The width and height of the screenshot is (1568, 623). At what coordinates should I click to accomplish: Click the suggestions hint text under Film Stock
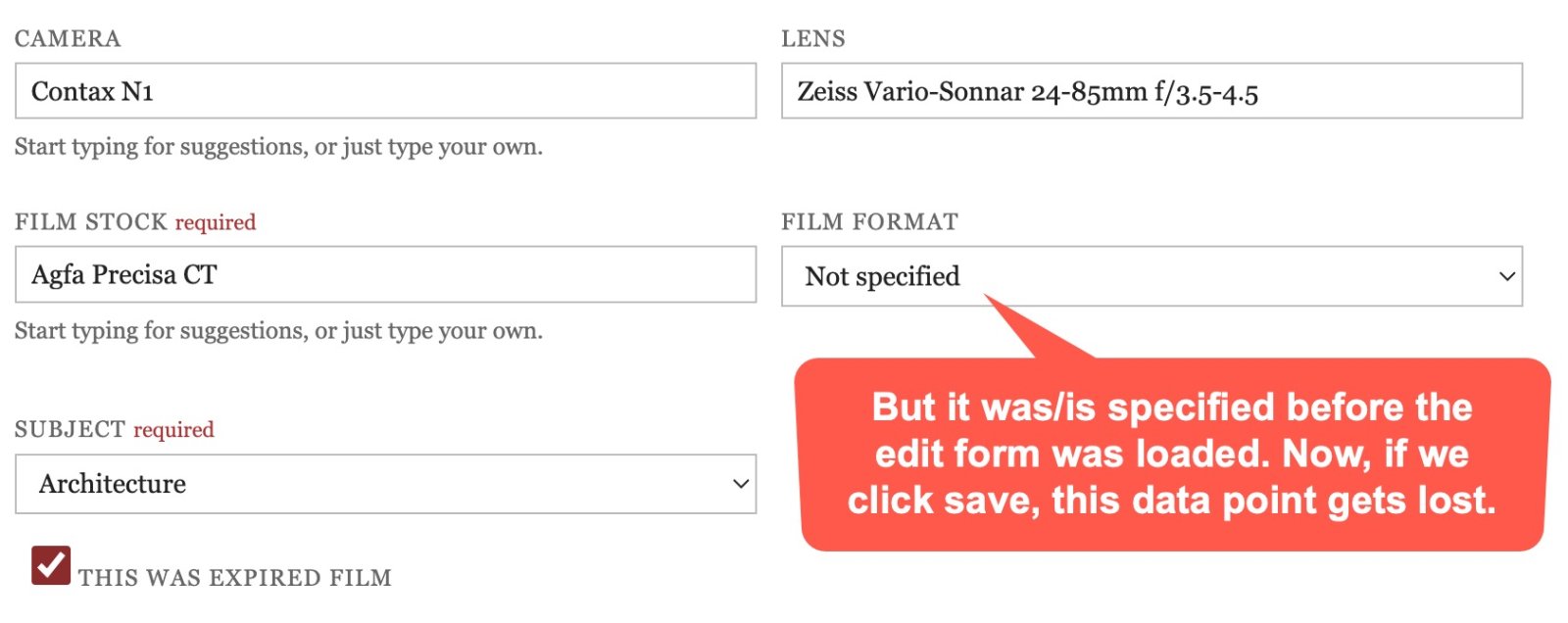pos(278,332)
